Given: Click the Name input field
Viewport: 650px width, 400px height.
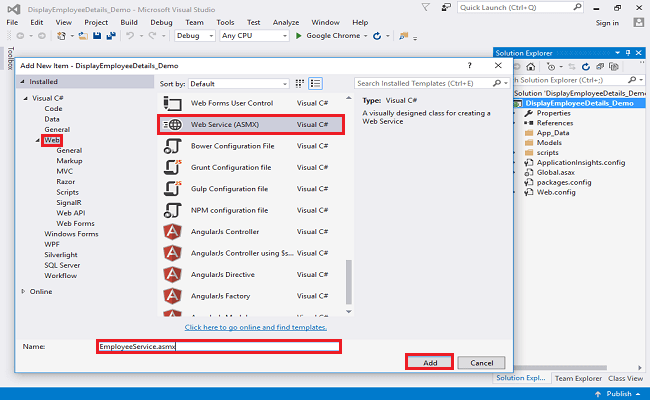Looking at the screenshot, I should click(219, 347).
